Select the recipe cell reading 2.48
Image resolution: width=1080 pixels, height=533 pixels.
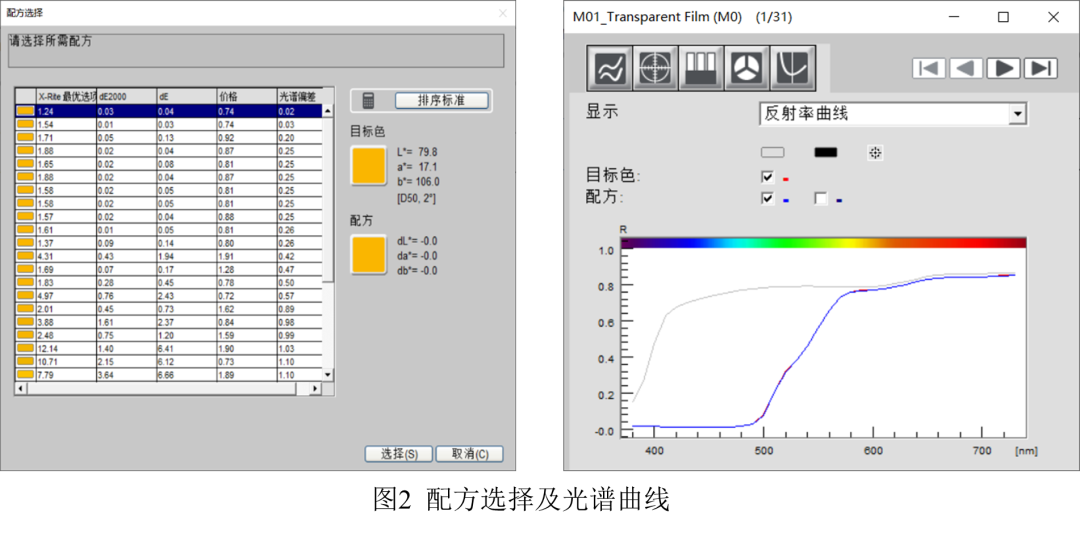tap(66, 335)
